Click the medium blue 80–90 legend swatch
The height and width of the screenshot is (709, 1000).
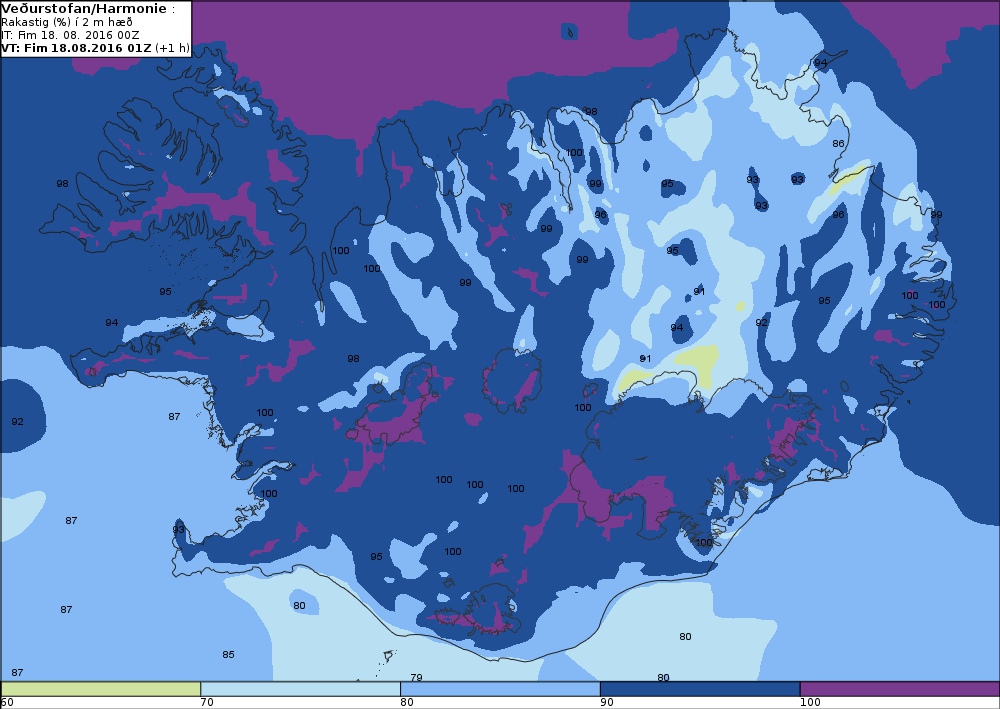(500, 689)
